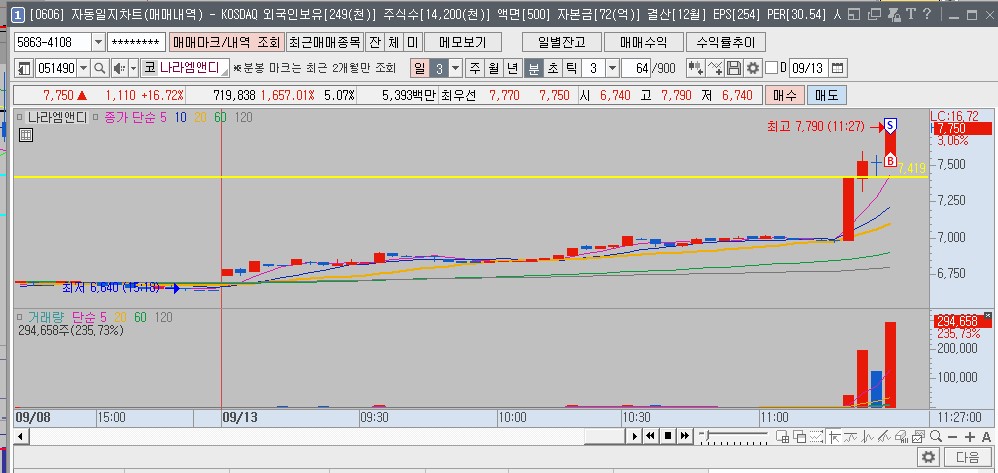
Task: Open the stock list panel icon left of 051490
Action: tap(24, 68)
